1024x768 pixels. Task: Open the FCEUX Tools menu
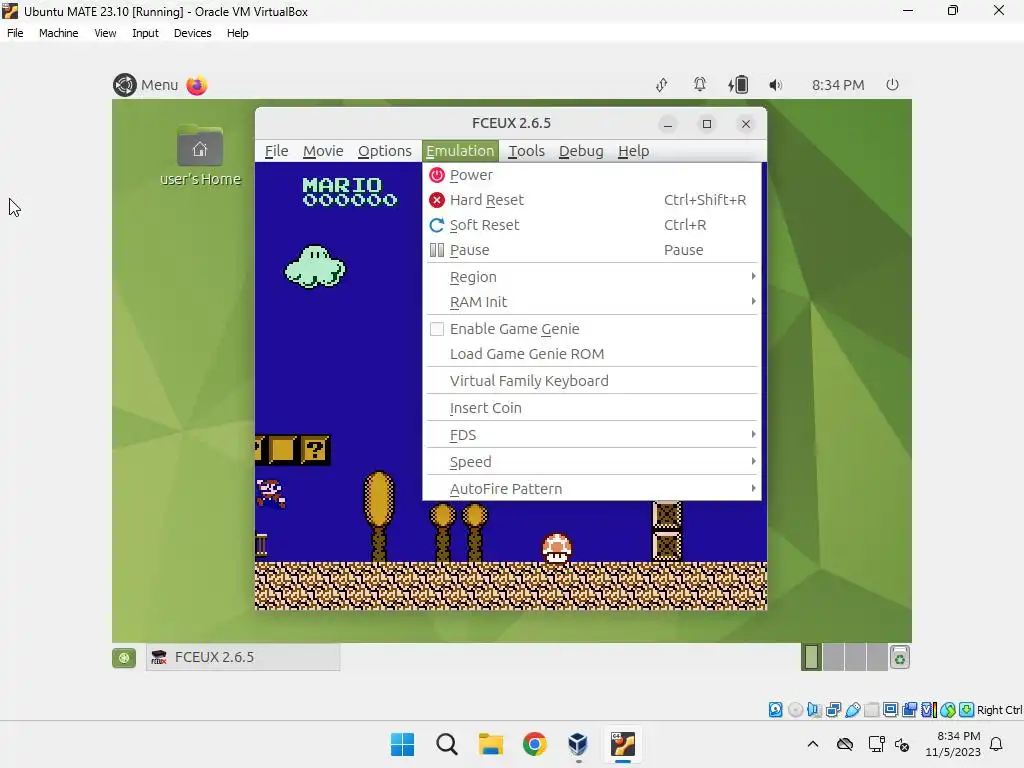coord(526,151)
